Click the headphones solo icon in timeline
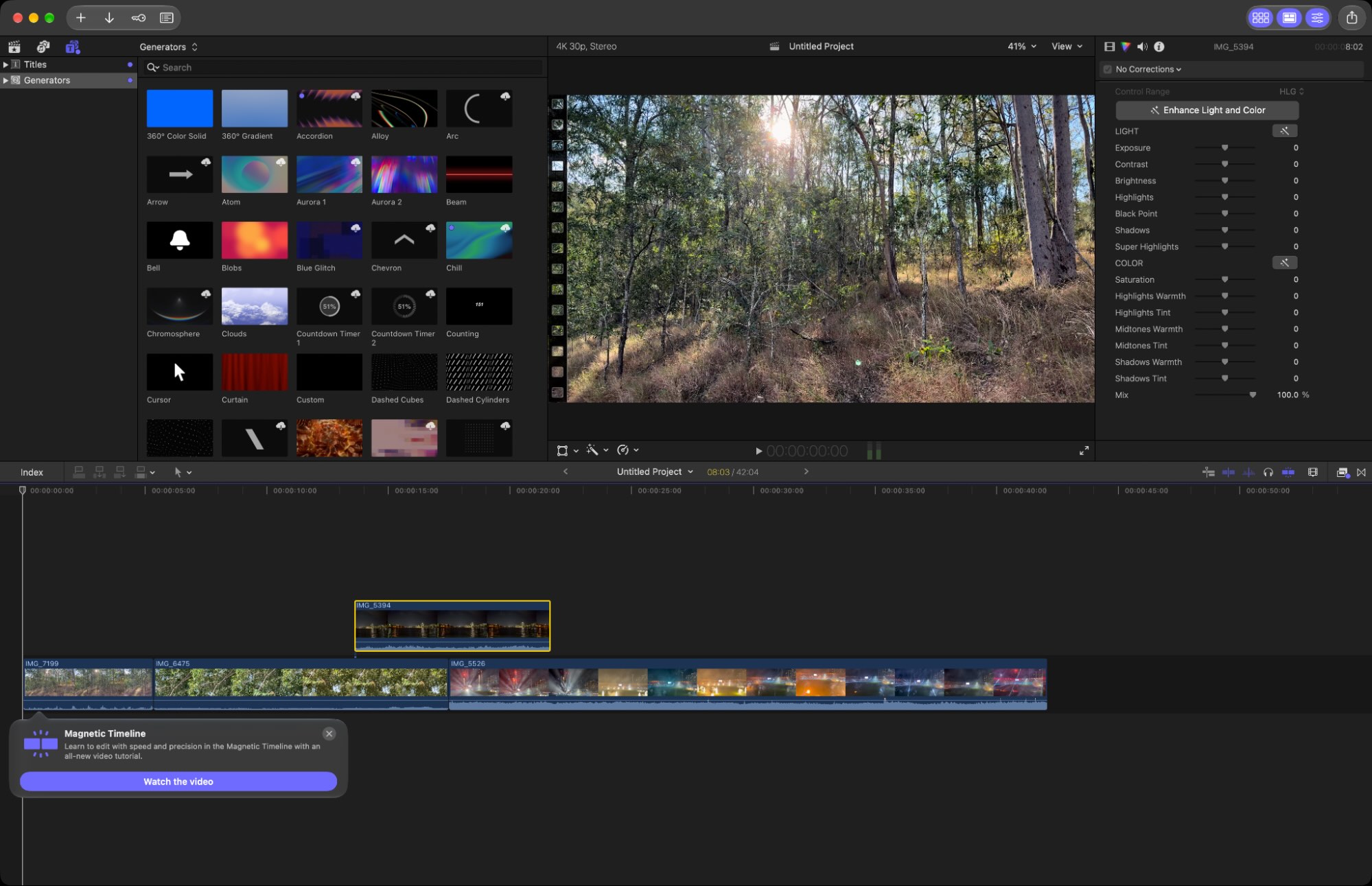 1268,472
